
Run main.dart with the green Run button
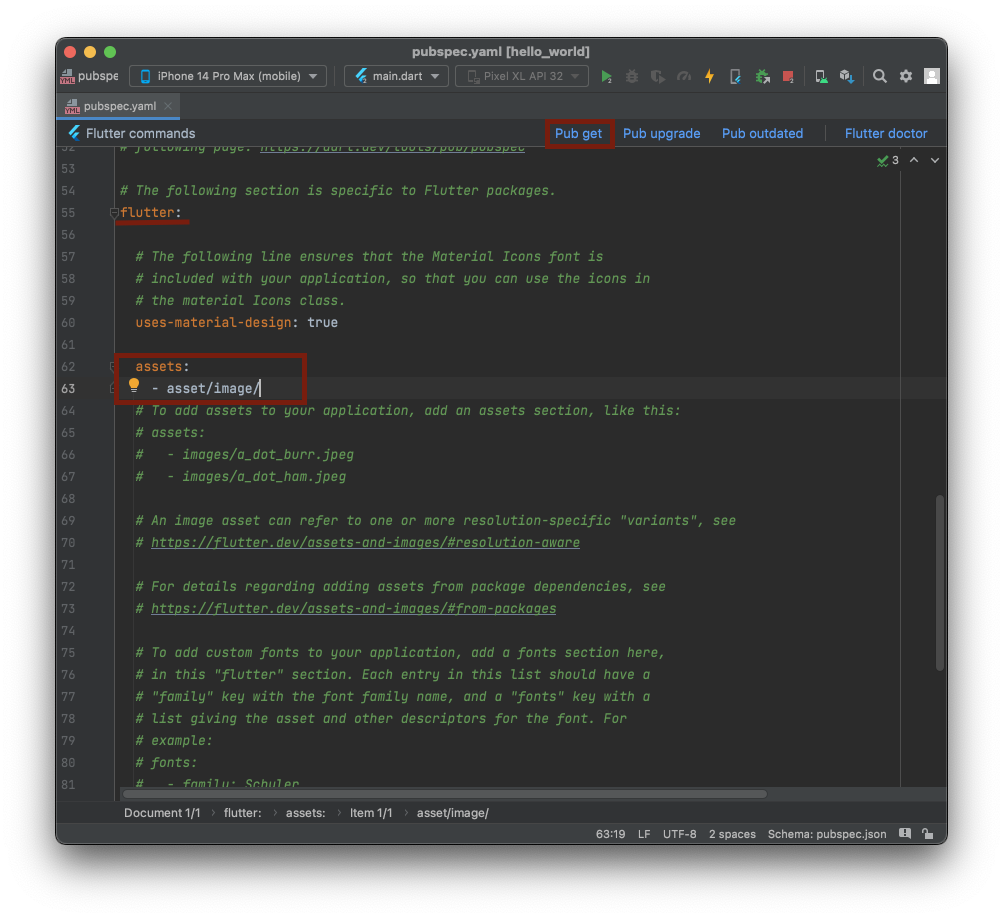point(606,77)
